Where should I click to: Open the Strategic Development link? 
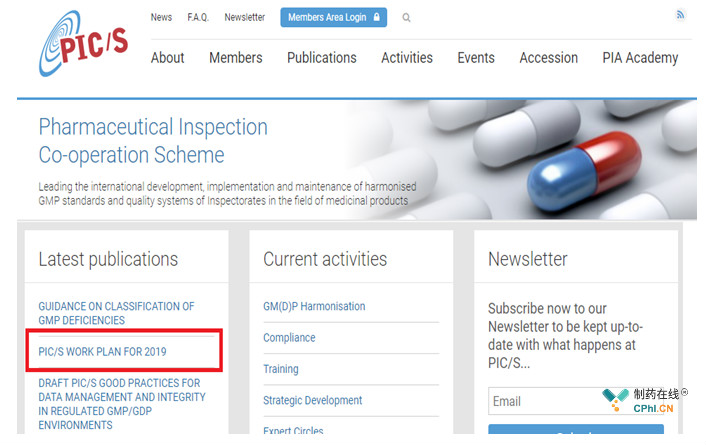click(x=312, y=400)
